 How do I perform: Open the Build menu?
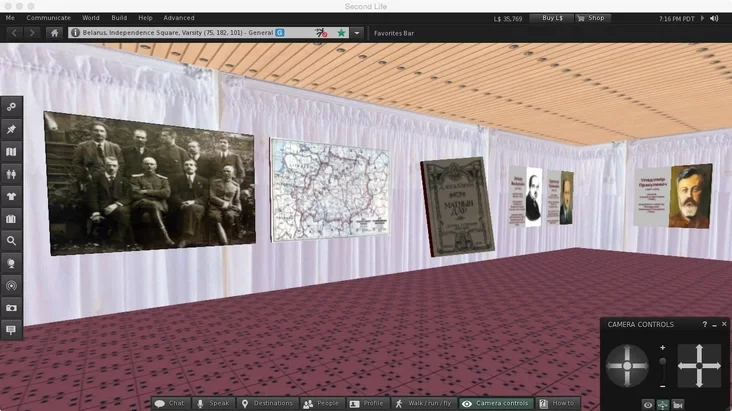pos(119,18)
